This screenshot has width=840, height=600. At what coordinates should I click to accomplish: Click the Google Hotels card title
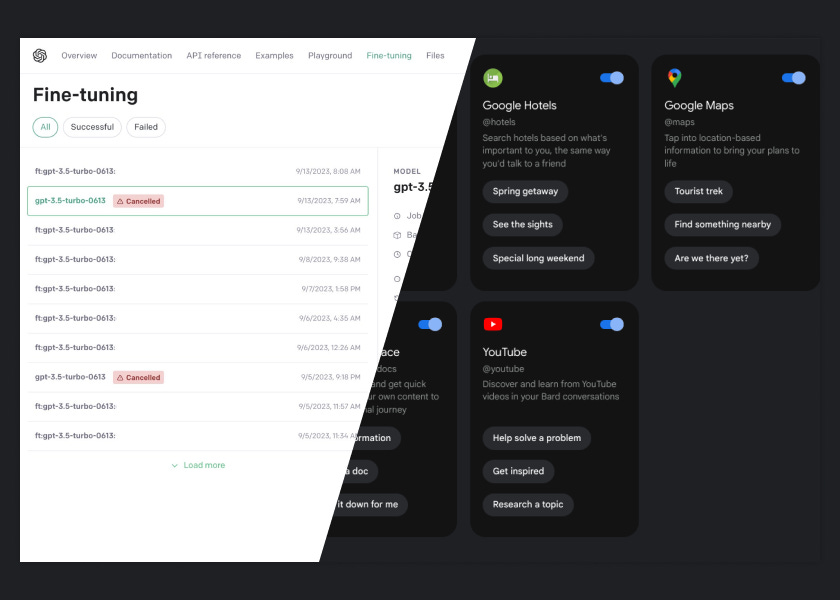[x=519, y=106]
